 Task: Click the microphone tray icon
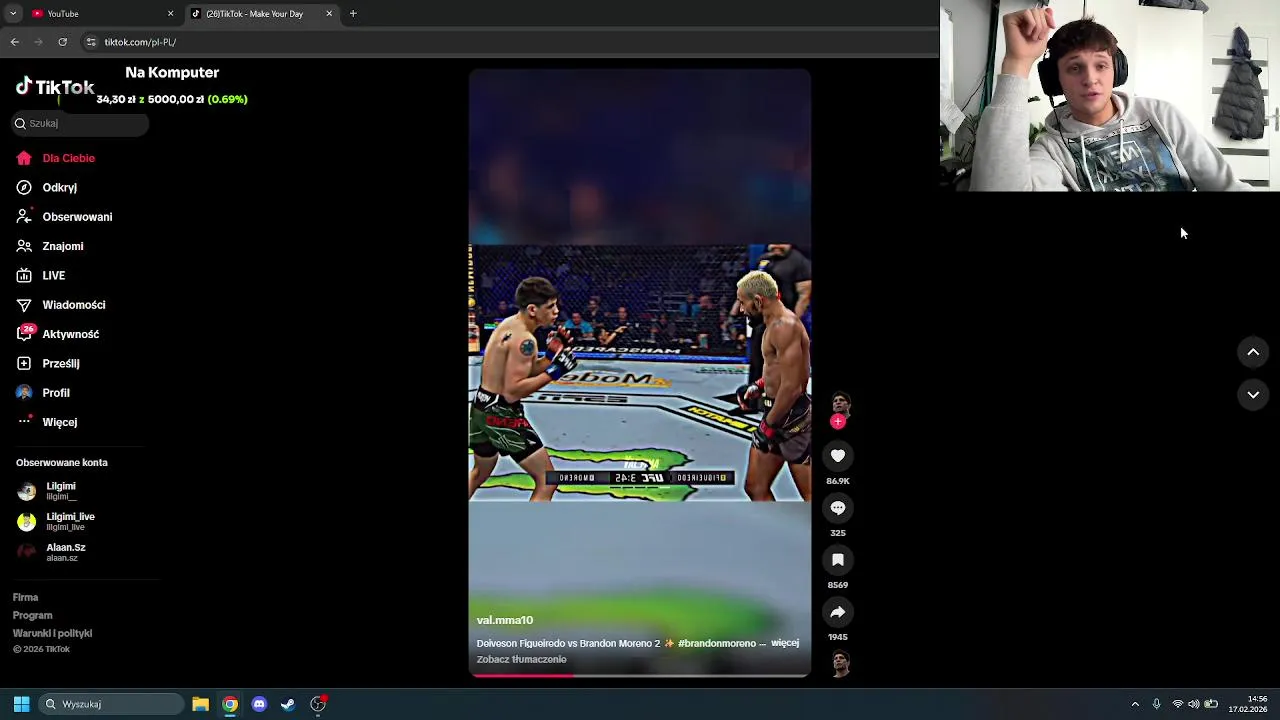(x=1156, y=704)
